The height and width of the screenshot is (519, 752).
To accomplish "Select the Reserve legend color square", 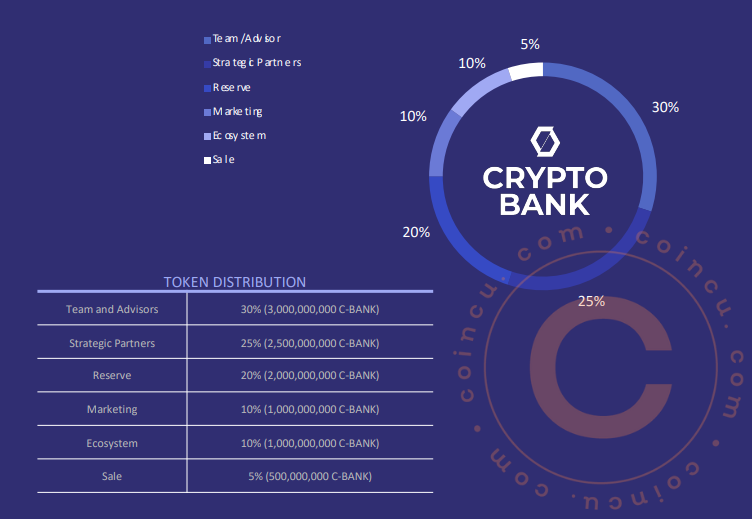I will [x=207, y=88].
